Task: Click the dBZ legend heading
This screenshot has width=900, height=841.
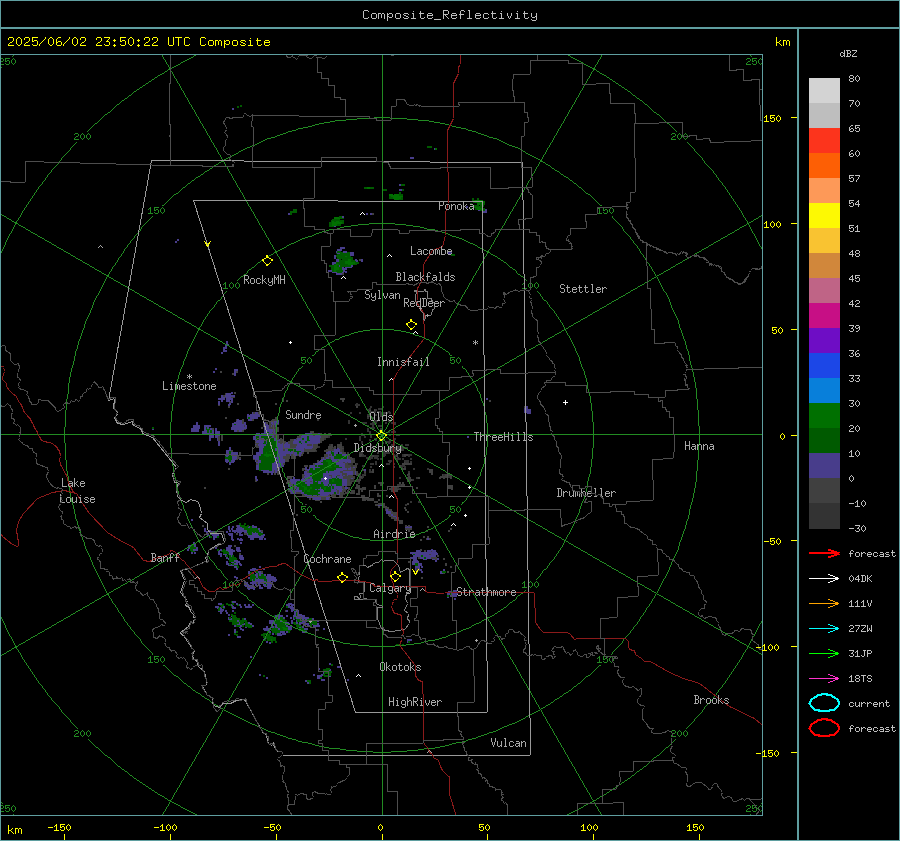Action: pos(848,53)
